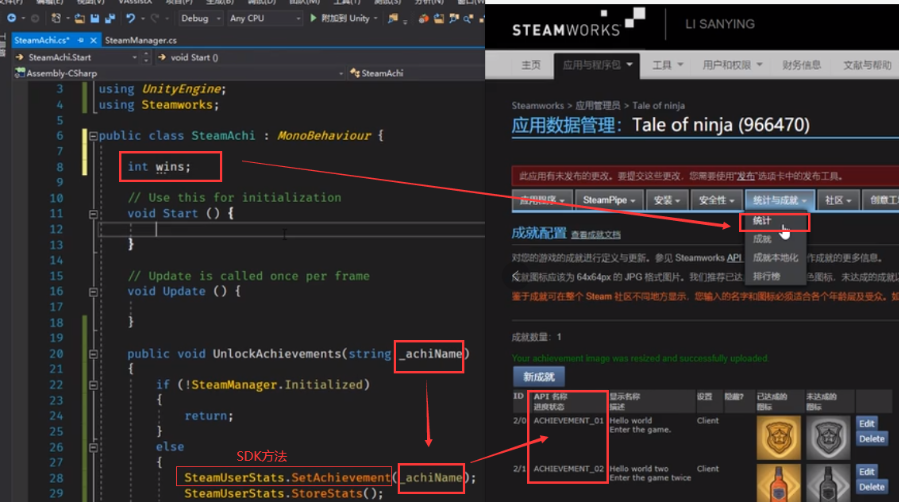Screen dimensions: 899x502
Task: Select 排行榜 from the dropdown menu
Action: pos(766,277)
